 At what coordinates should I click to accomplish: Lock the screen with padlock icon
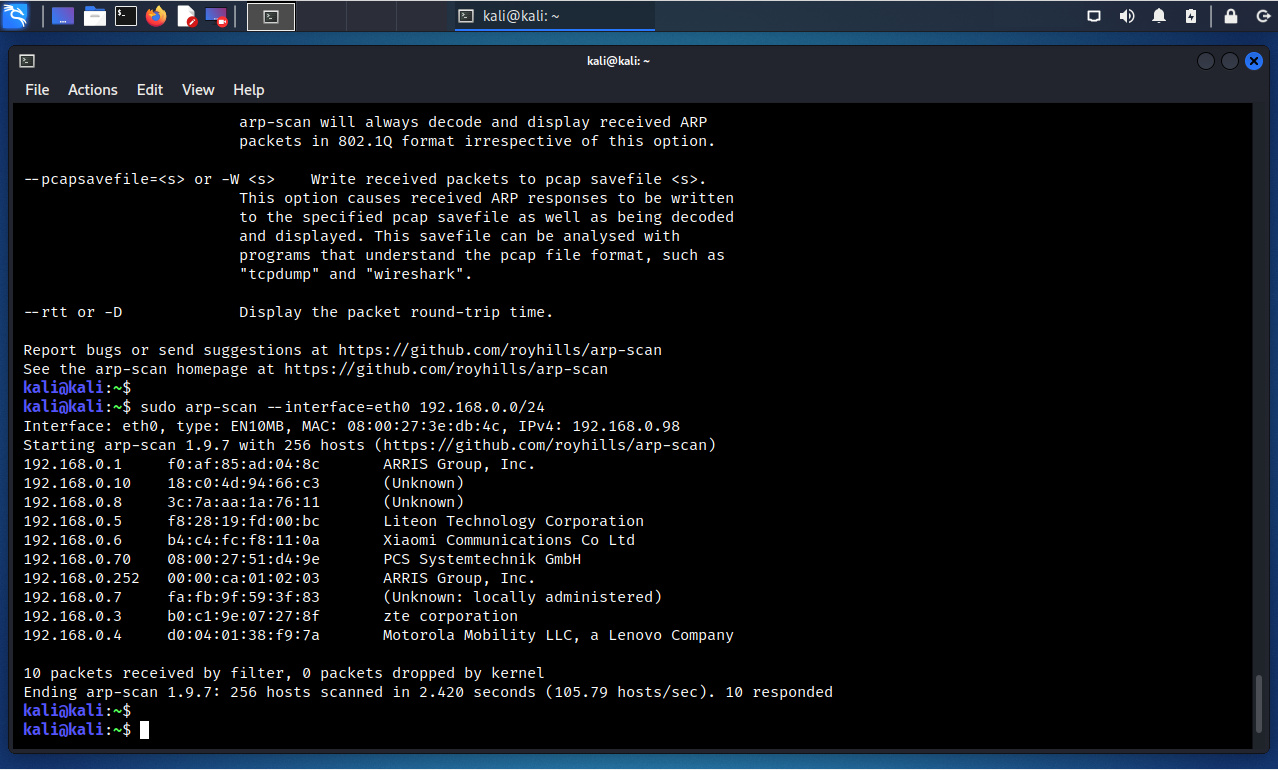click(1231, 16)
